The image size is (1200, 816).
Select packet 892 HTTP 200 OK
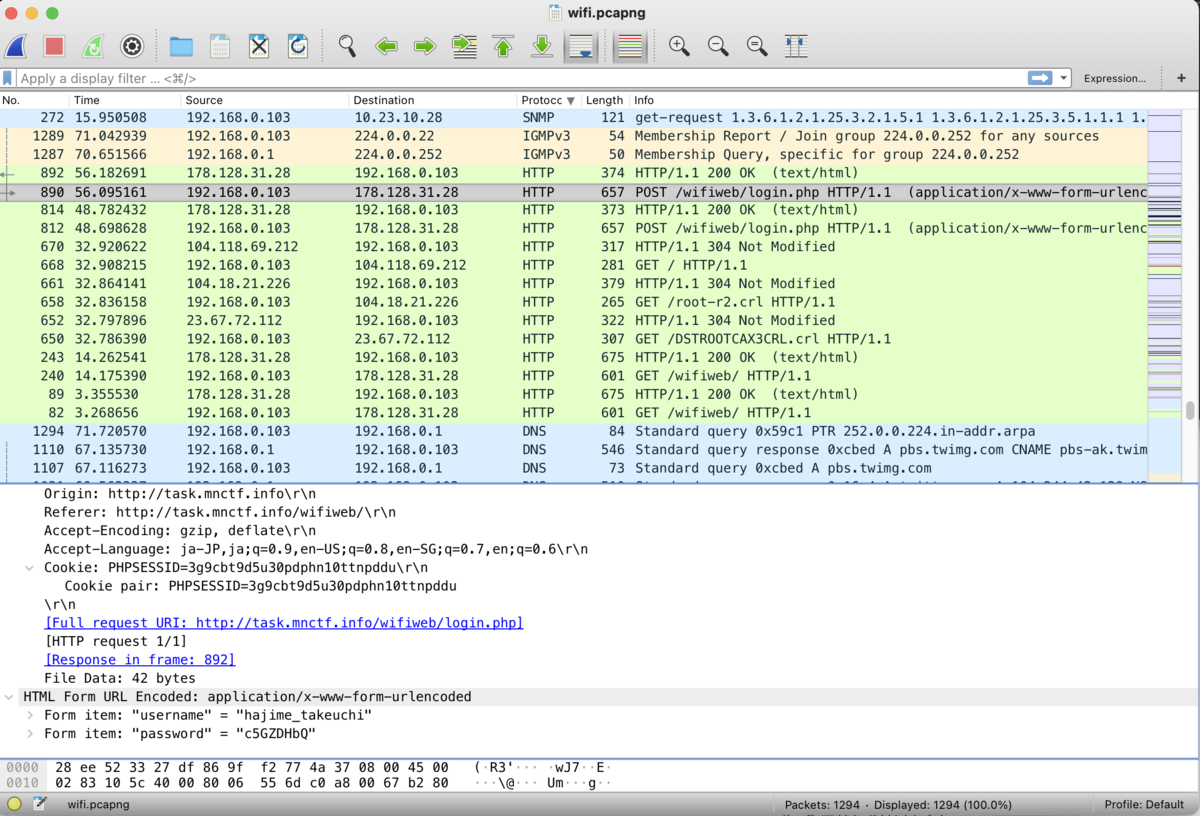point(574,173)
